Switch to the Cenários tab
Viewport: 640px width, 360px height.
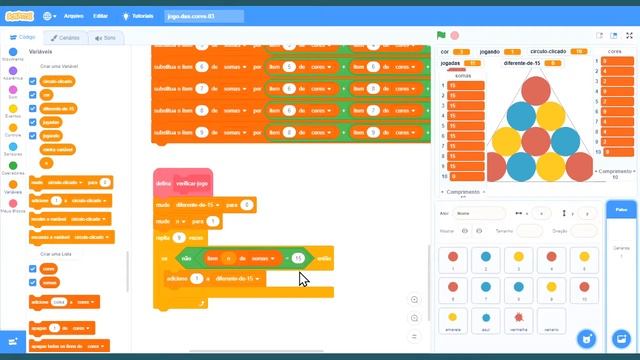(65, 38)
